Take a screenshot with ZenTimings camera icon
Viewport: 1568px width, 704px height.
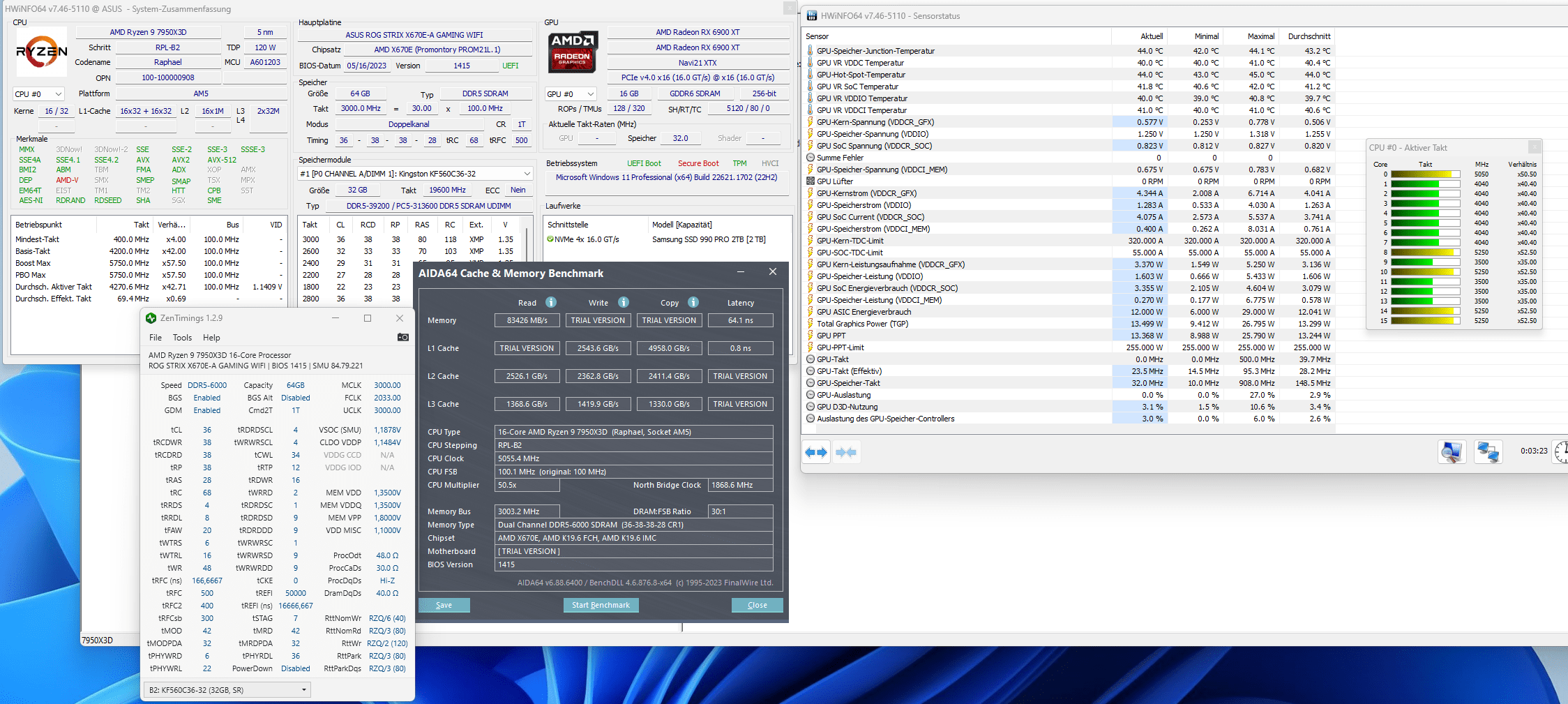(402, 337)
